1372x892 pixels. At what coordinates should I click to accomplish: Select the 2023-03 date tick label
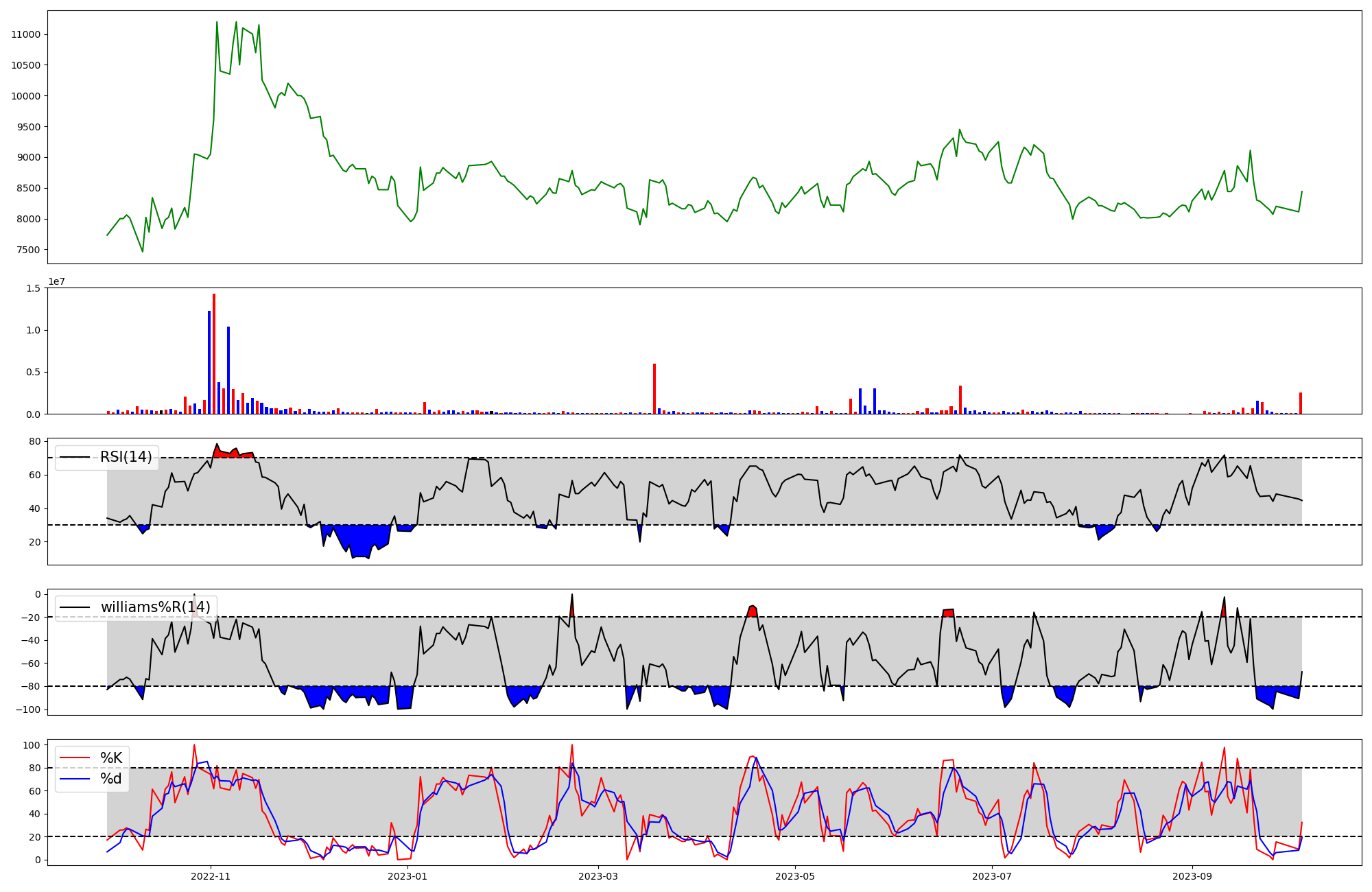[598, 876]
